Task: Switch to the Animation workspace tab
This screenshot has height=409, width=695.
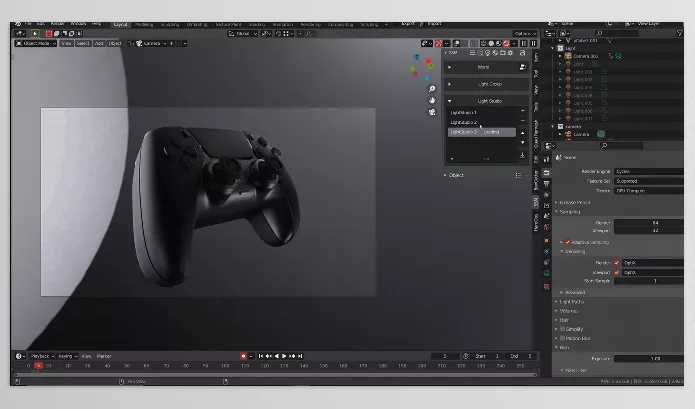Action: click(x=283, y=25)
